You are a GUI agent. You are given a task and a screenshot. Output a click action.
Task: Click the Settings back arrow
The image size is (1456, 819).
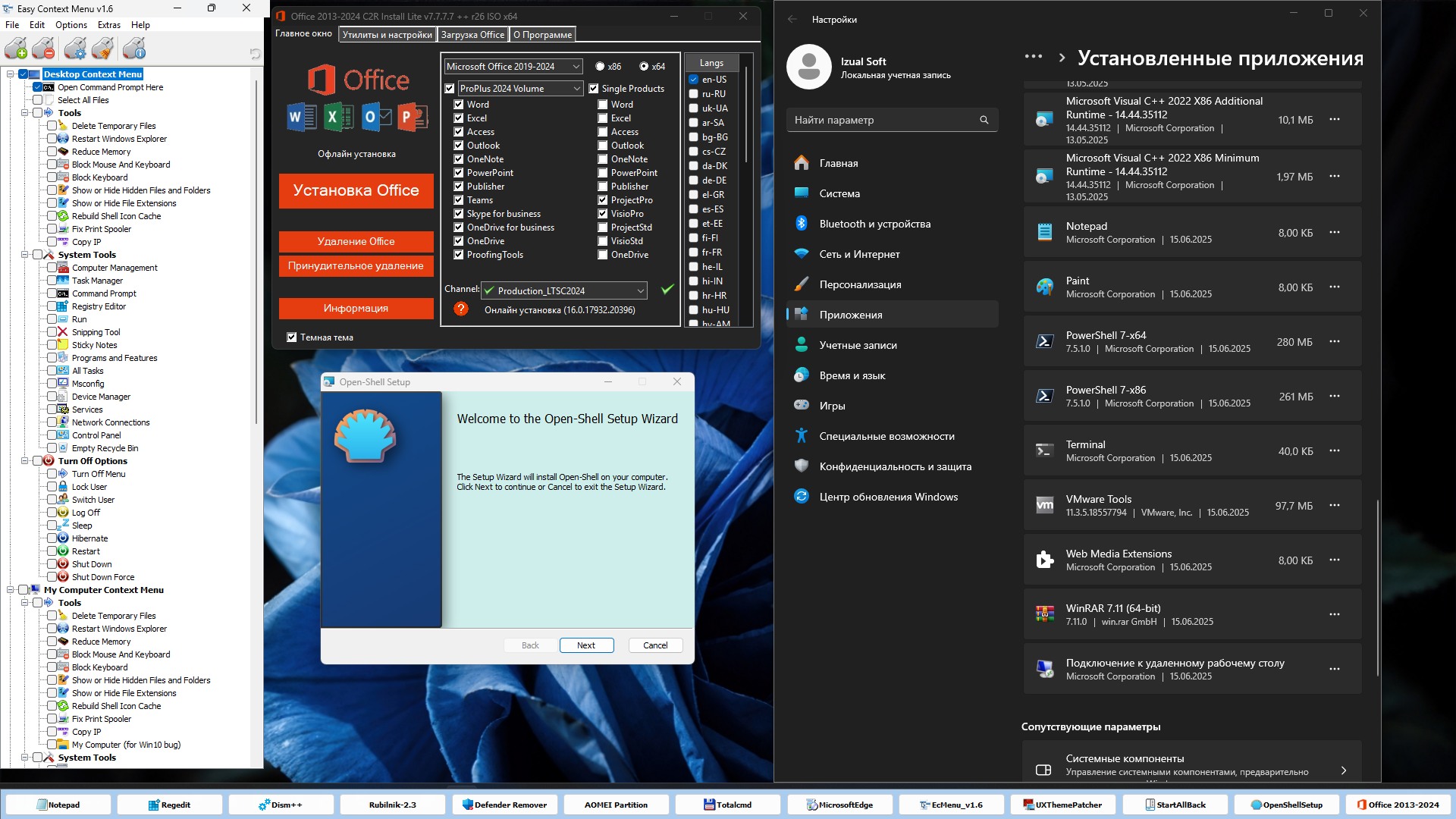(x=792, y=20)
